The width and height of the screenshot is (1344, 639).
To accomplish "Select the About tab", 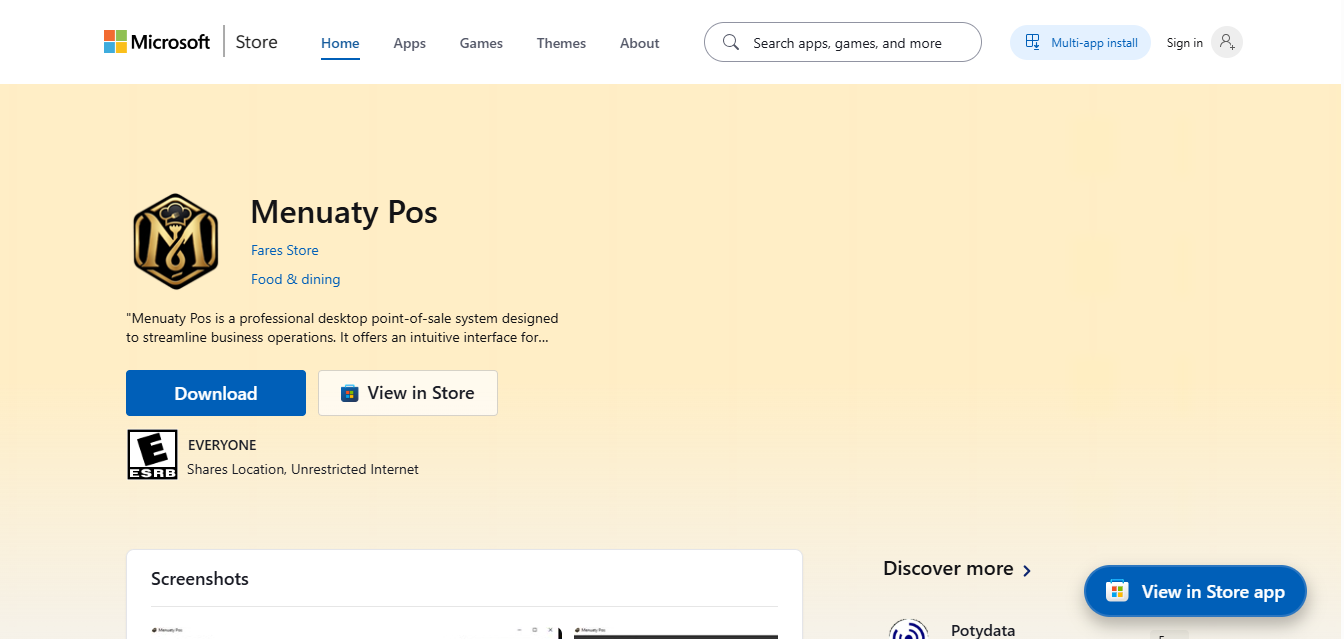I will coord(640,43).
